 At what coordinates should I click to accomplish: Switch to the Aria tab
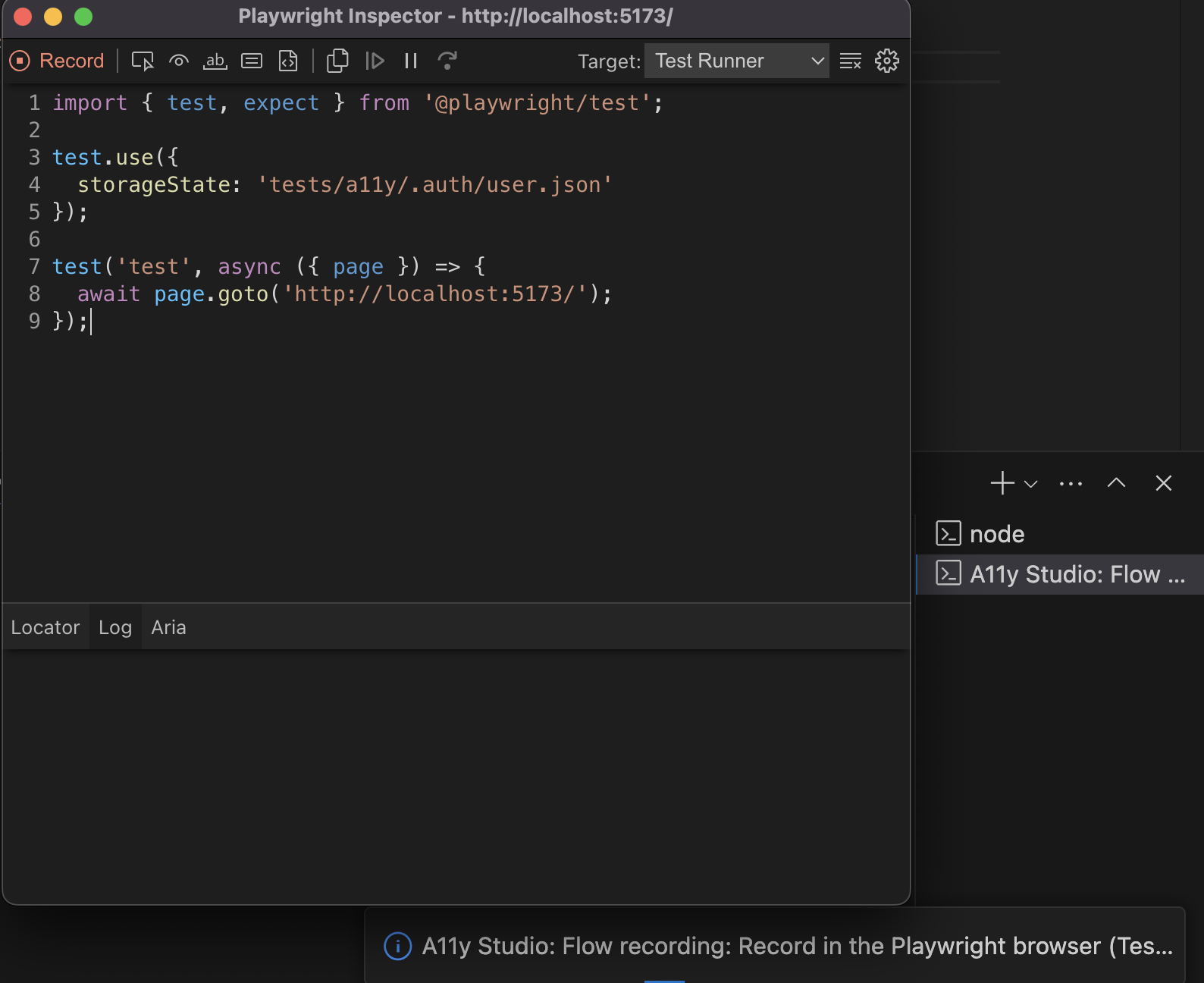click(x=168, y=627)
